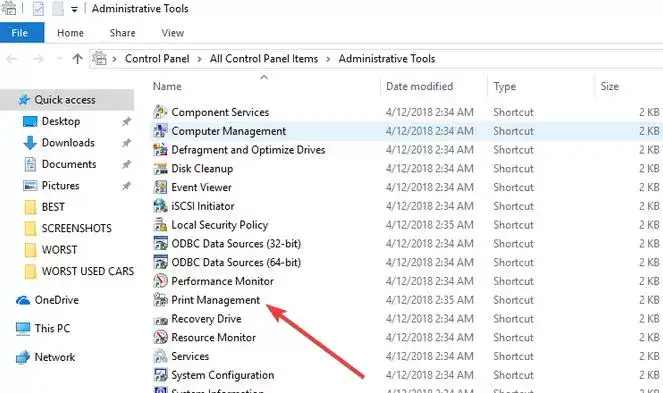Image resolution: width=663 pixels, height=393 pixels.
Task: Click 2 KB size in Disk Cleanup row
Action: pos(649,169)
